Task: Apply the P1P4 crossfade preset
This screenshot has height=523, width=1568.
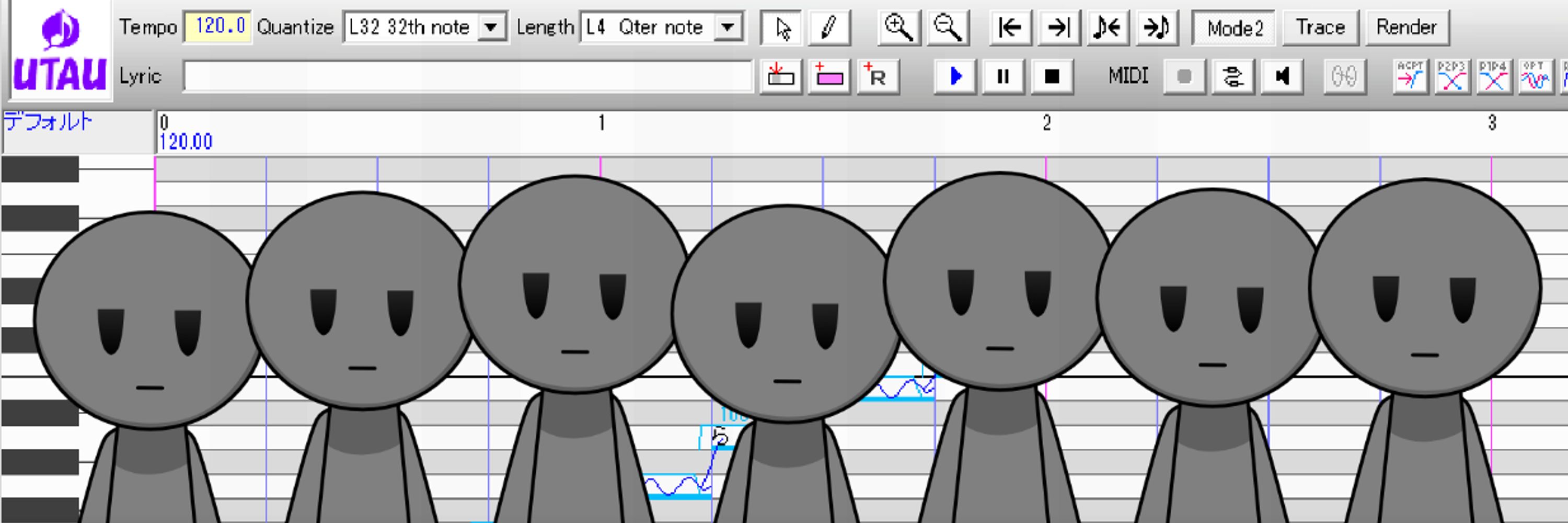Action: (x=1494, y=77)
